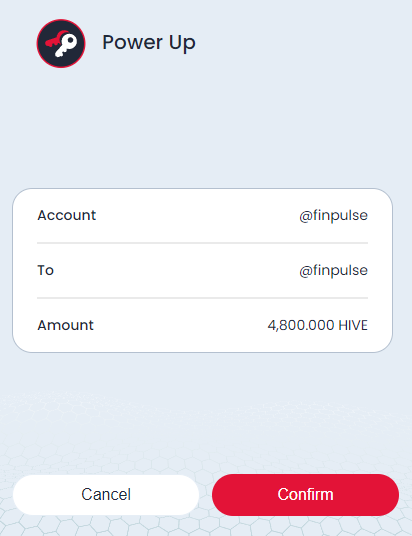Click the @finpulse value in Account row
The width and height of the screenshot is (412, 536).
[x=333, y=216]
